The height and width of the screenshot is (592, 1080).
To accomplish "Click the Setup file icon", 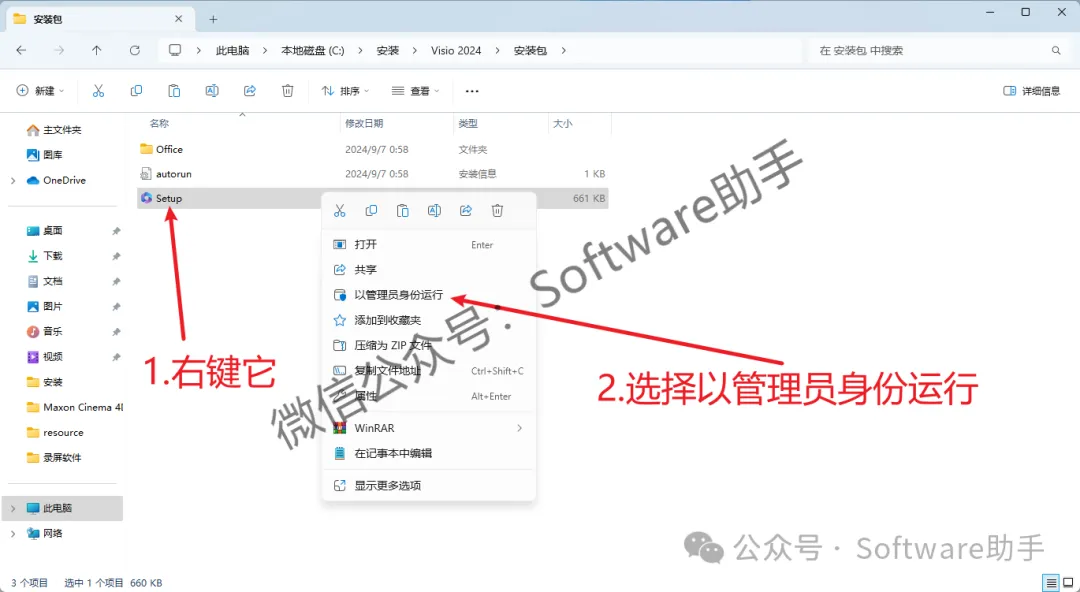I will tap(146, 198).
